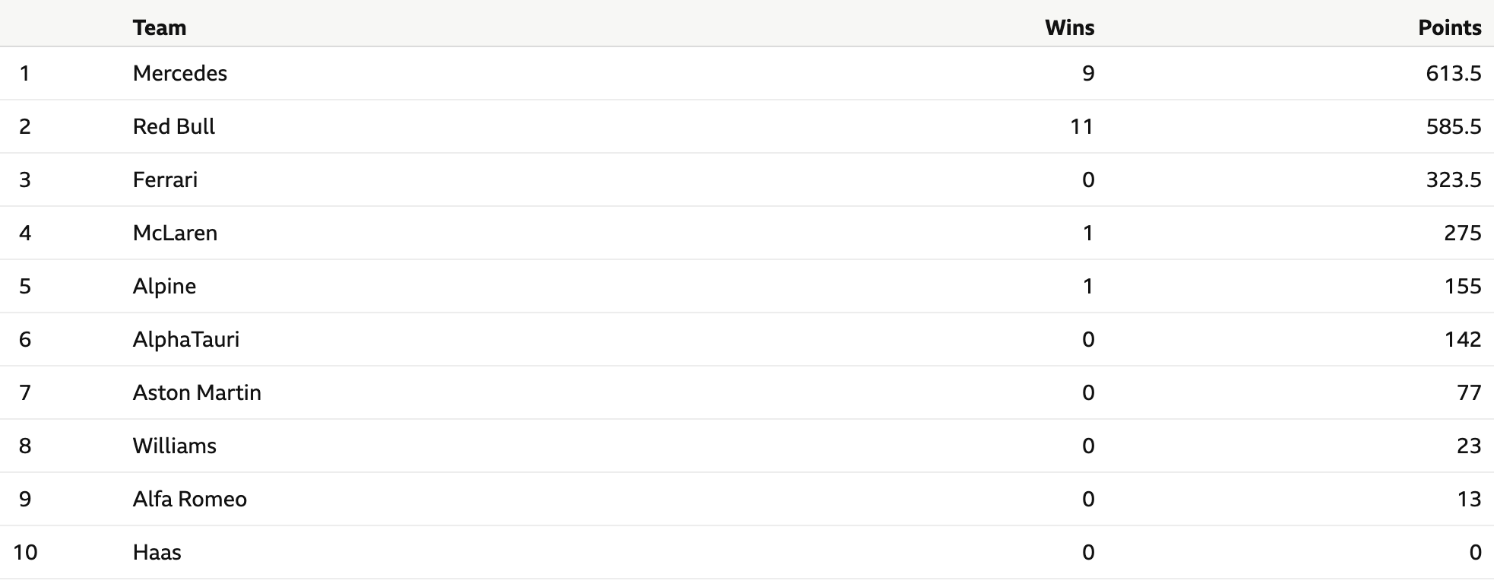Click position number 10 in table
The width and height of the screenshot is (1500, 587).
pos(25,552)
